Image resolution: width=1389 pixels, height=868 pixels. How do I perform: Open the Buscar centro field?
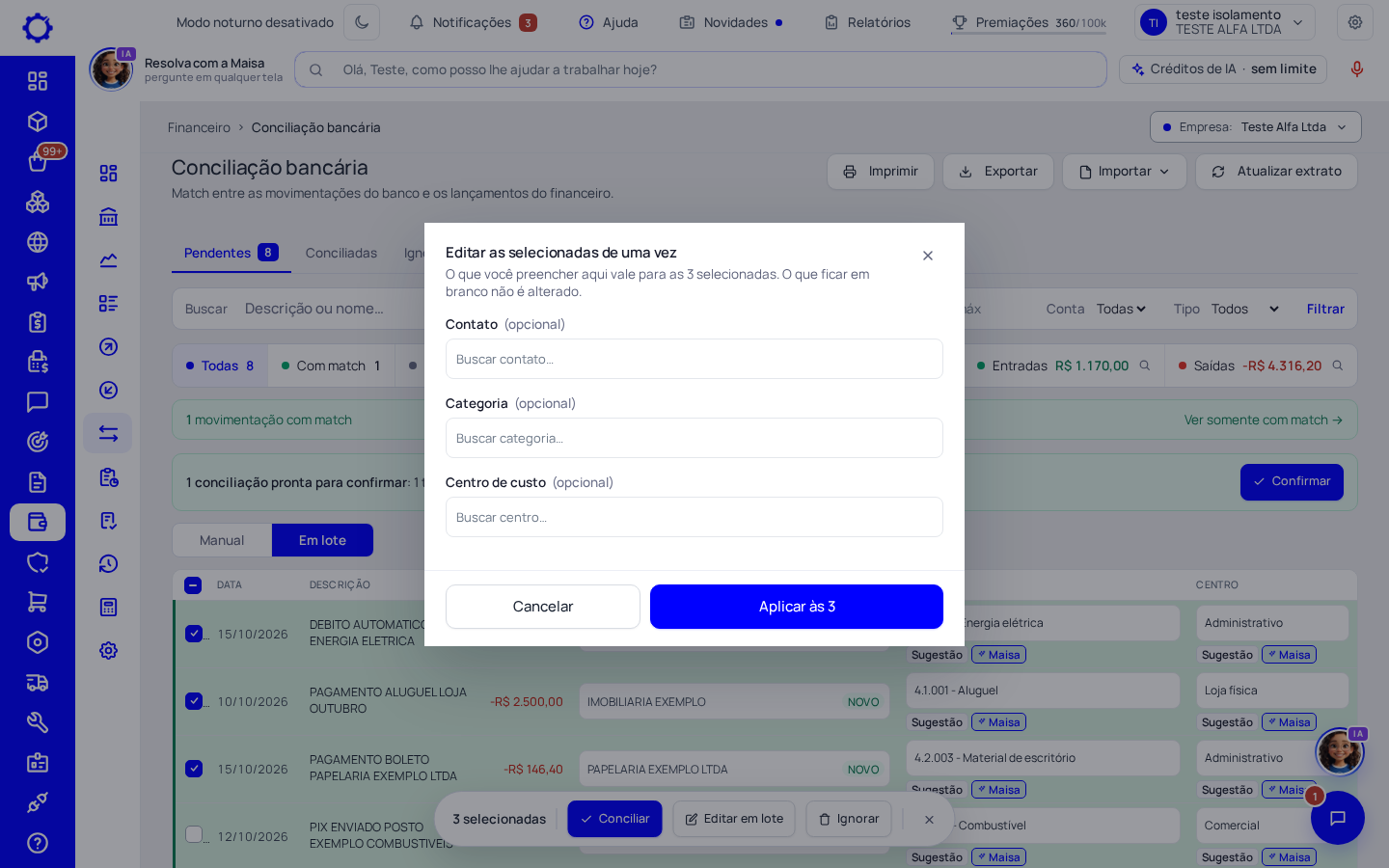click(x=694, y=517)
